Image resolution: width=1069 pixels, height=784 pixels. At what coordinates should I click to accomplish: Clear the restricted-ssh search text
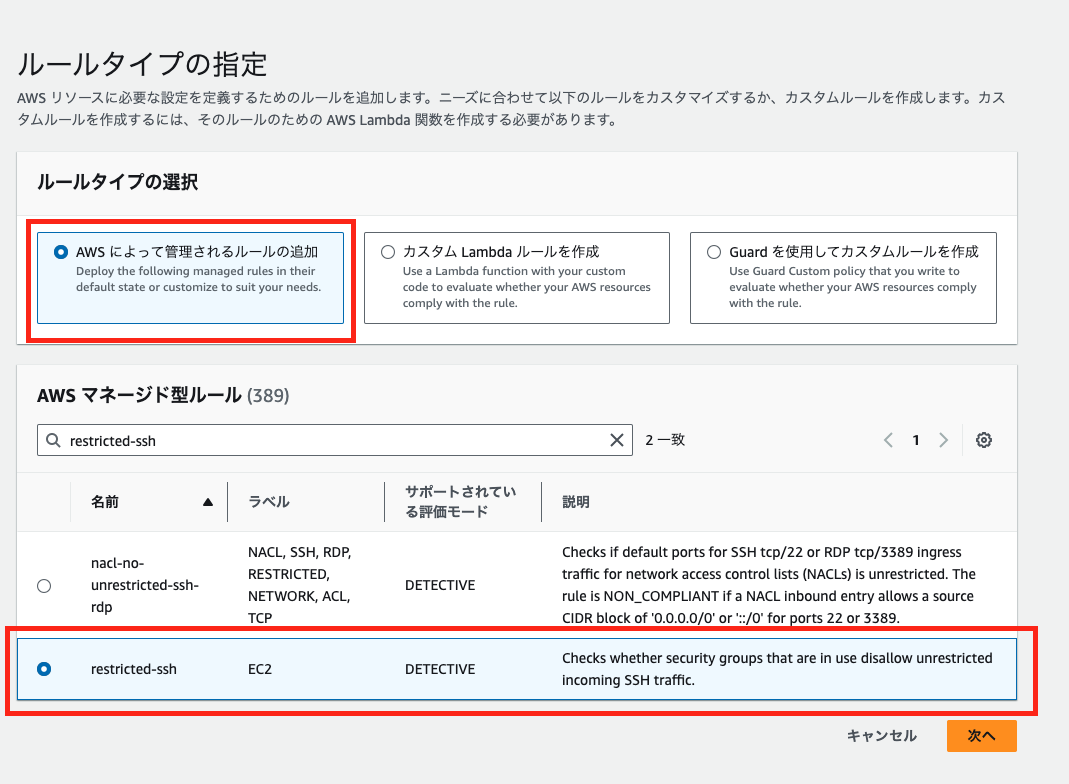(x=616, y=440)
